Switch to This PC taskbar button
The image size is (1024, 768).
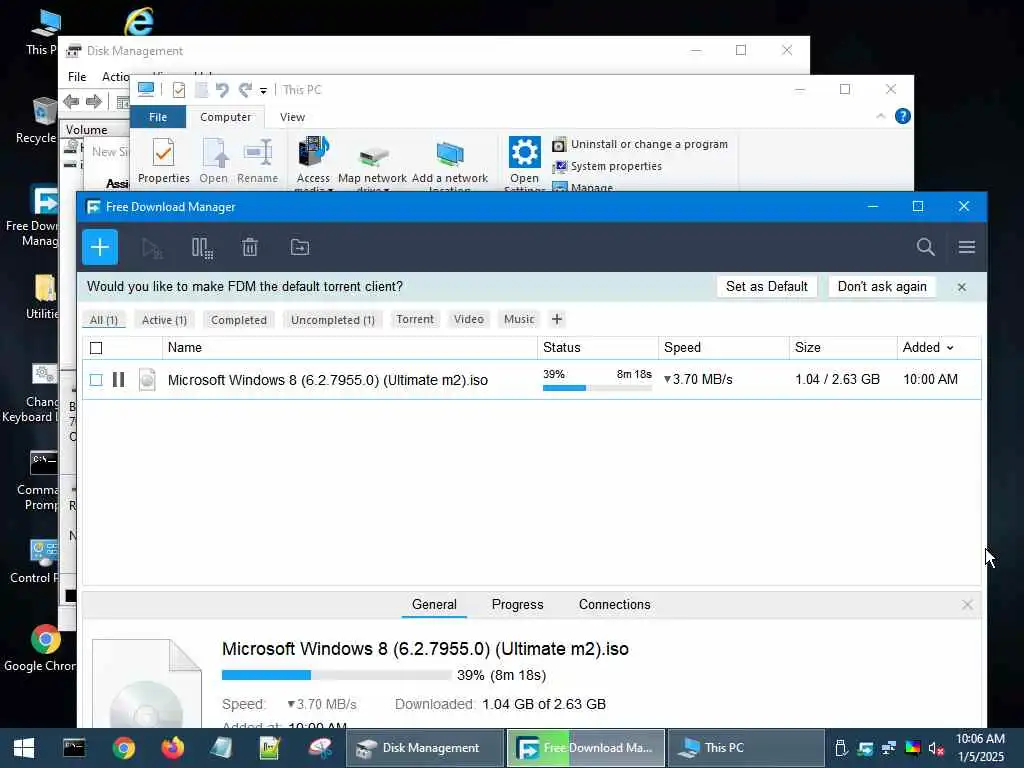(x=744, y=748)
